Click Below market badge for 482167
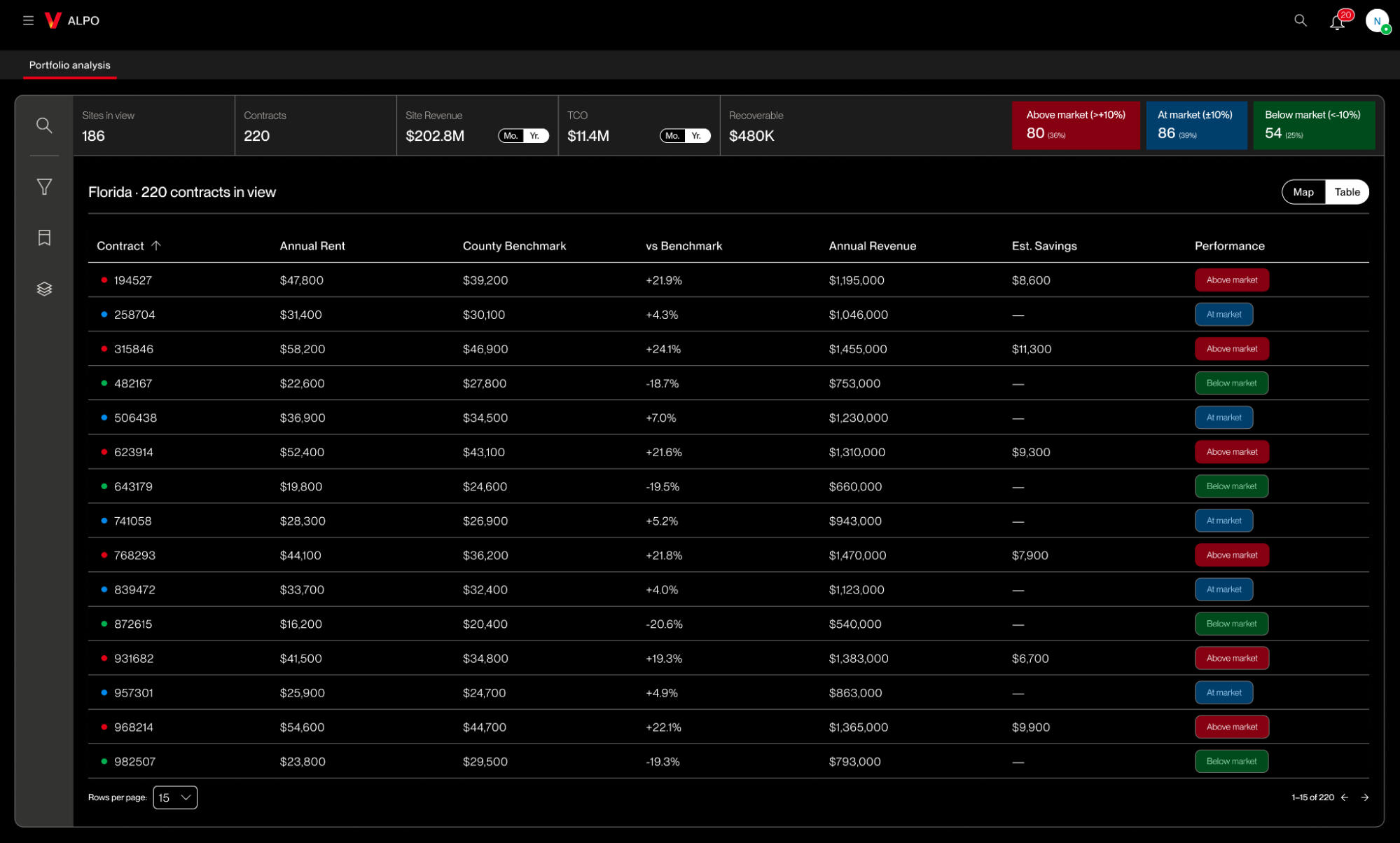1400x843 pixels. pyautogui.click(x=1231, y=383)
